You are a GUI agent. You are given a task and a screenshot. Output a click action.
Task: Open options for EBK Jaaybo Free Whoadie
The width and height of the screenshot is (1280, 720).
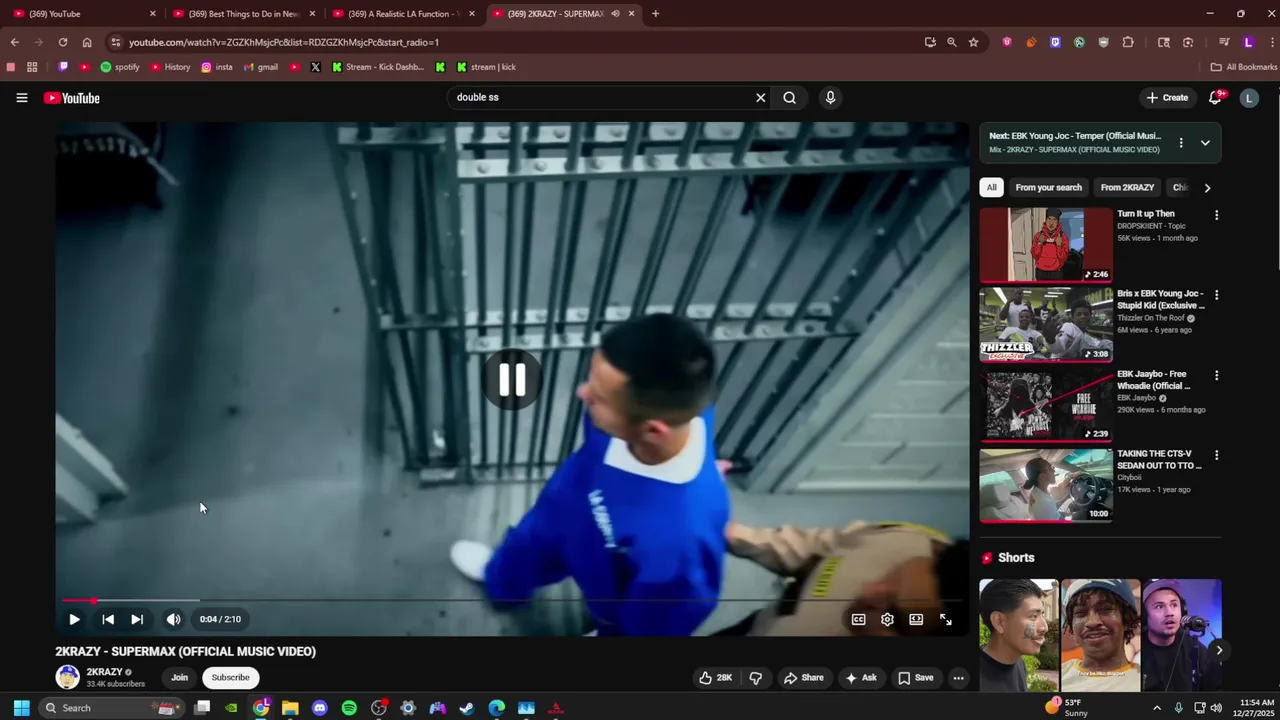tap(1216, 375)
